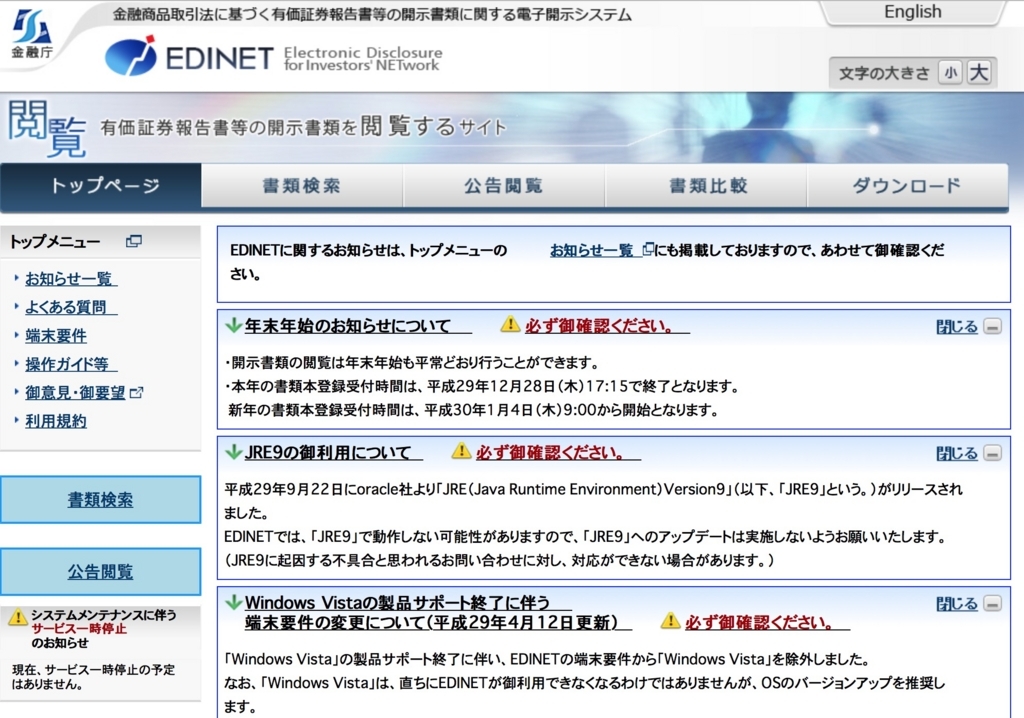1024x718 pixels.
Task: Open お知らせ一覧 in the sidebar menu
Action: [x=71, y=279]
